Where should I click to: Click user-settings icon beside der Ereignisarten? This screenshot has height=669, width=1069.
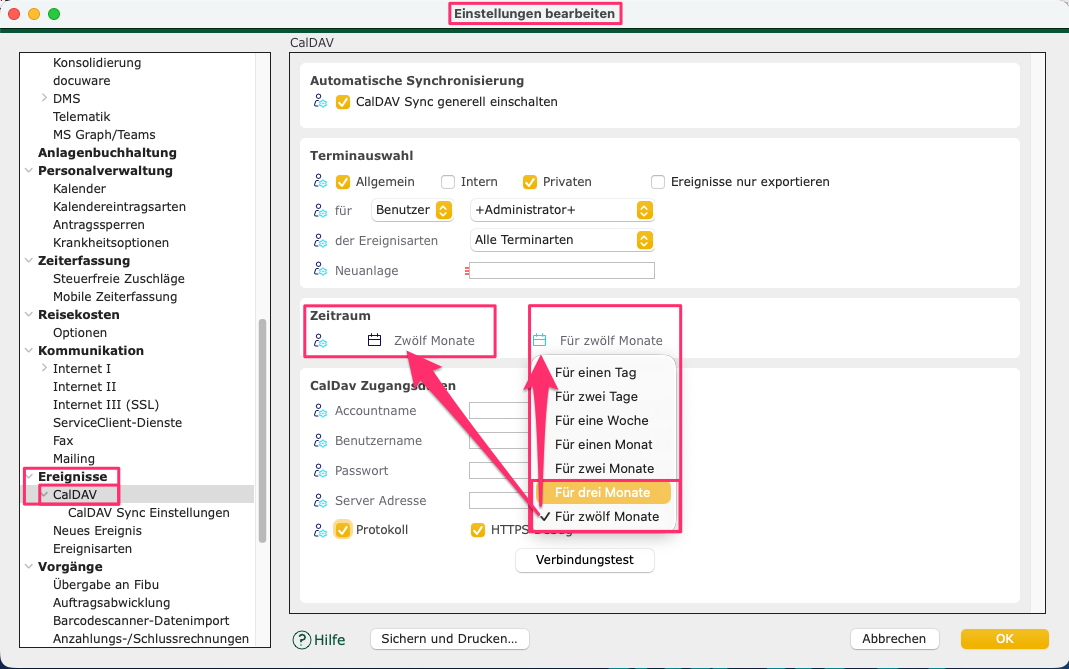(x=320, y=241)
